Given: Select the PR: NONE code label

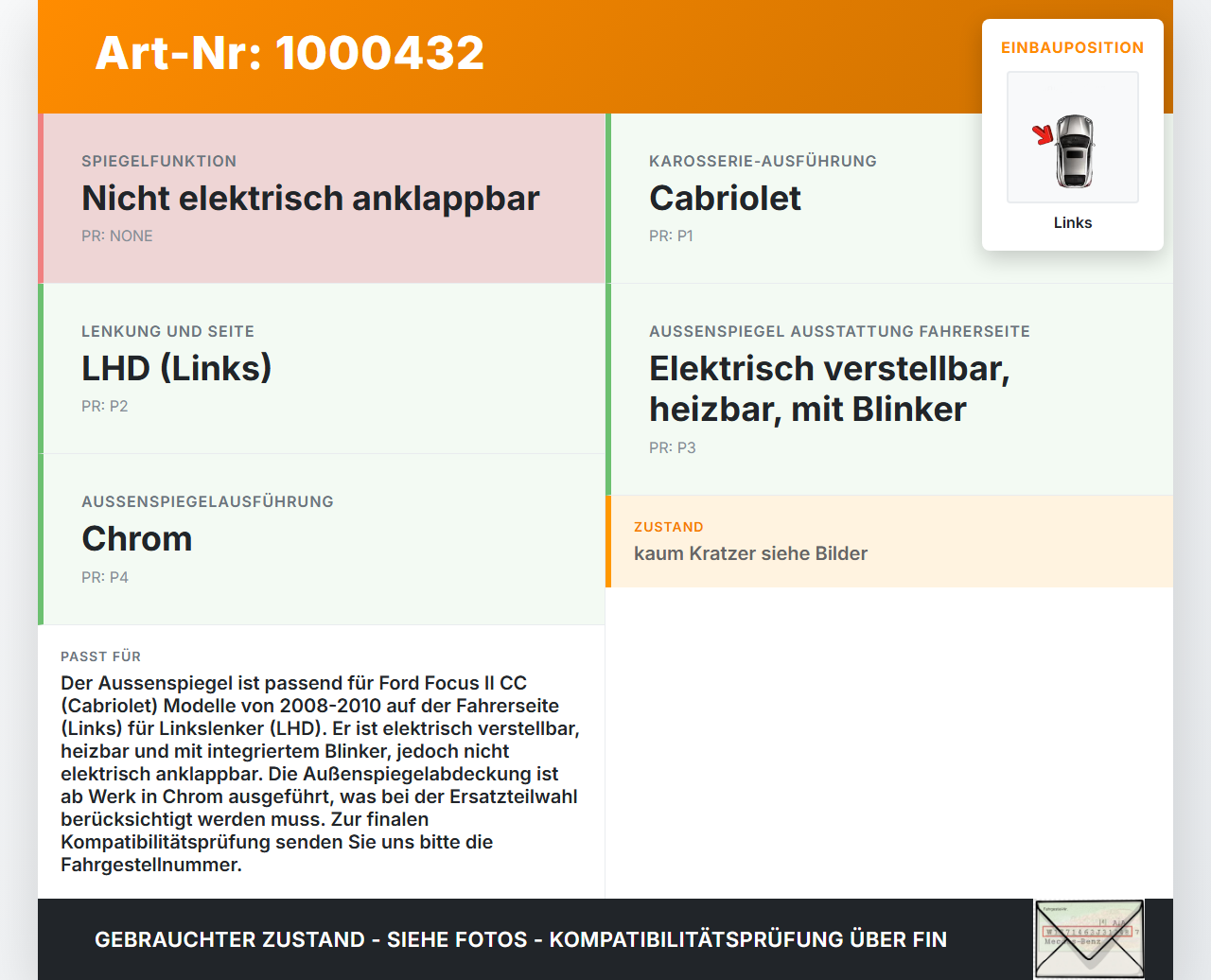Looking at the screenshot, I should coord(117,236).
